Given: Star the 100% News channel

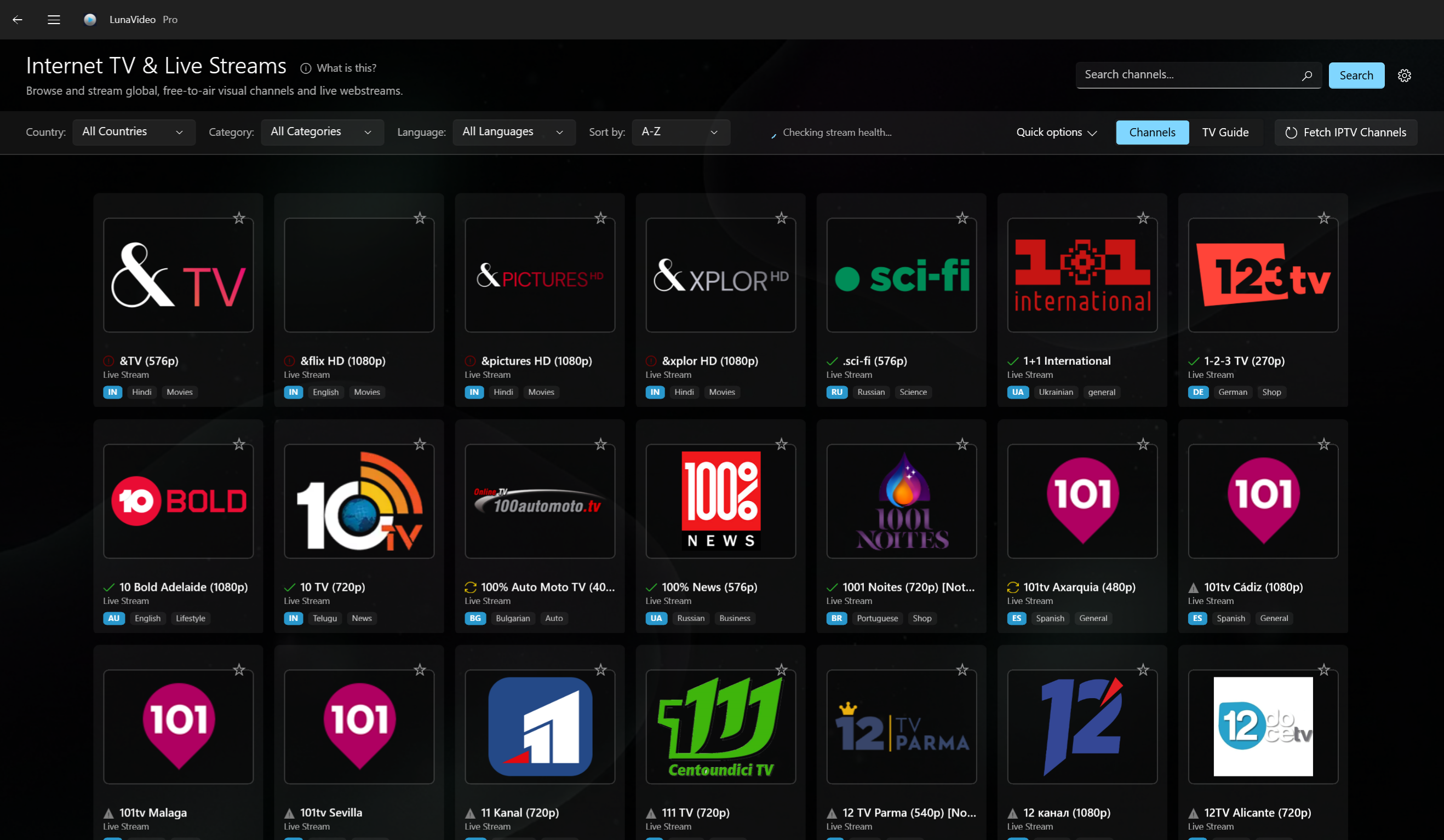Looking at the screenshot, I should coord(782,444).
